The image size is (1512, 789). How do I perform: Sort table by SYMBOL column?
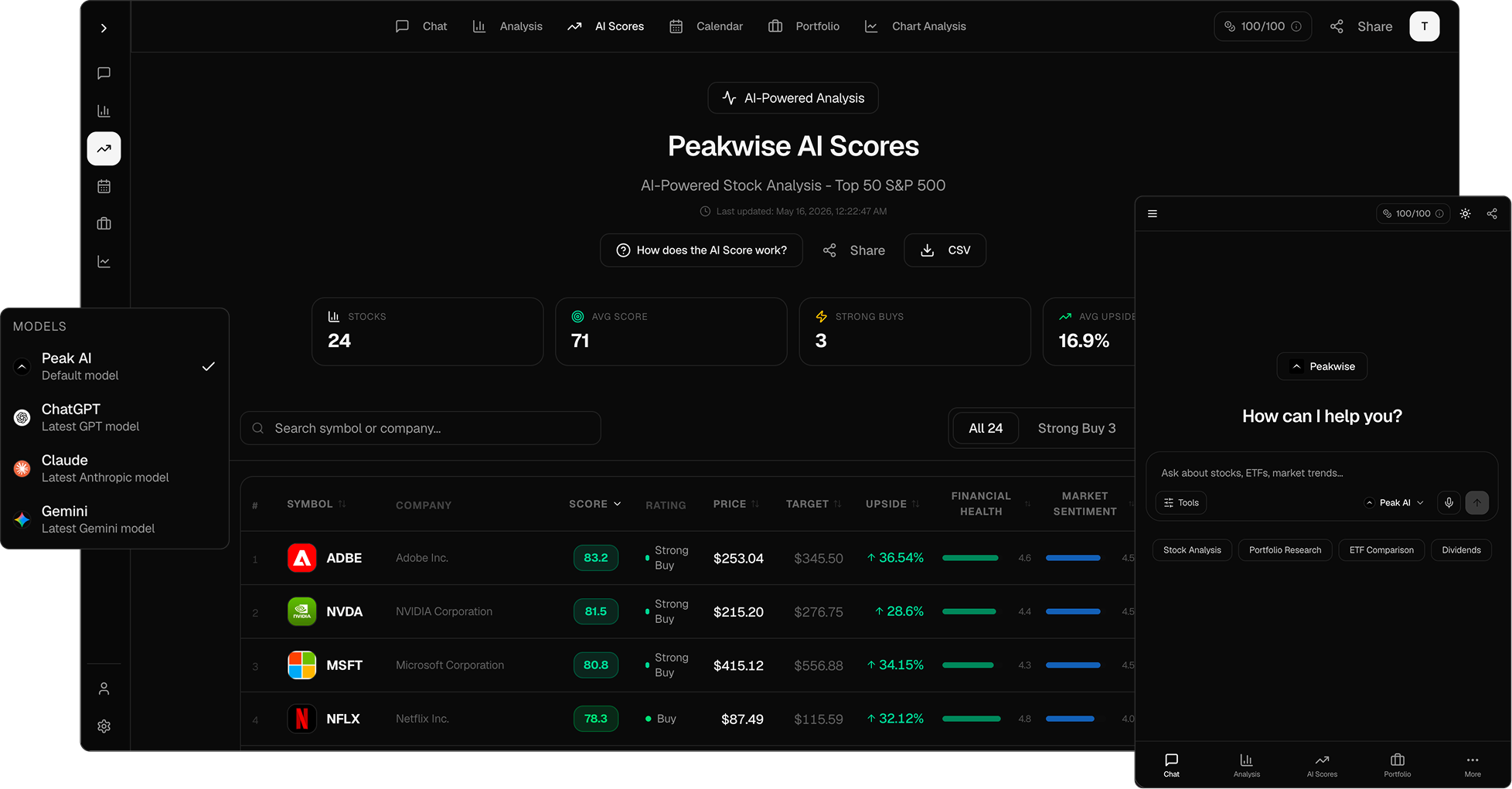pyautogui.click(x=316, y=504)
